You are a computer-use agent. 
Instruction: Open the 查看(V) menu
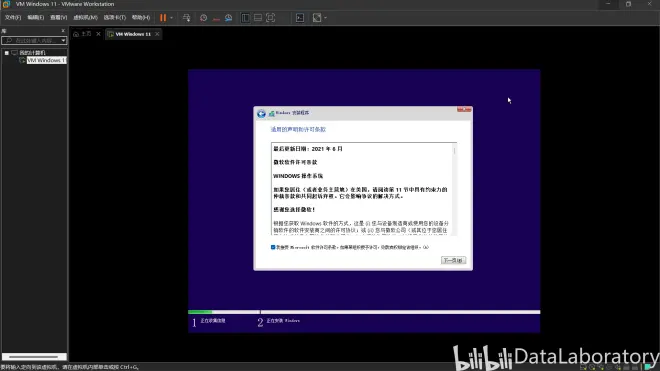59,18
